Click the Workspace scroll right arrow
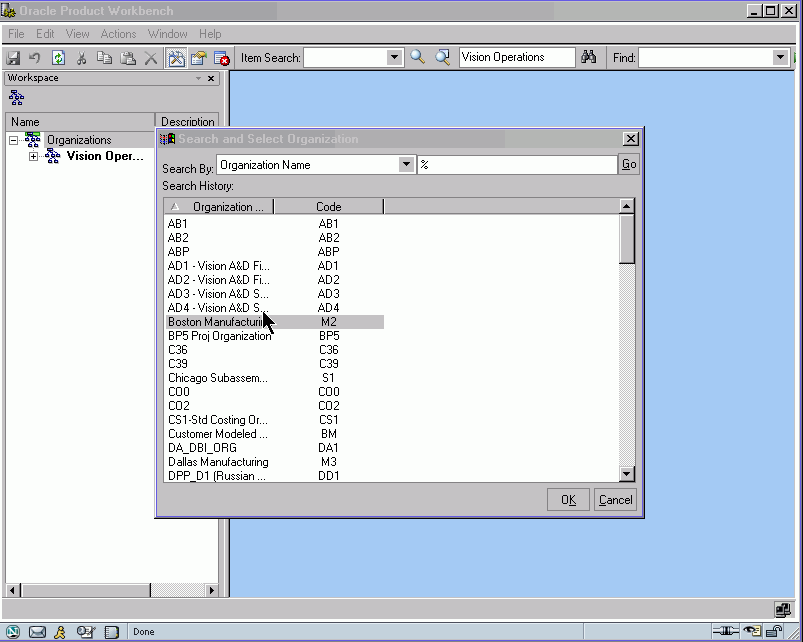 click(x=212, y=590)
